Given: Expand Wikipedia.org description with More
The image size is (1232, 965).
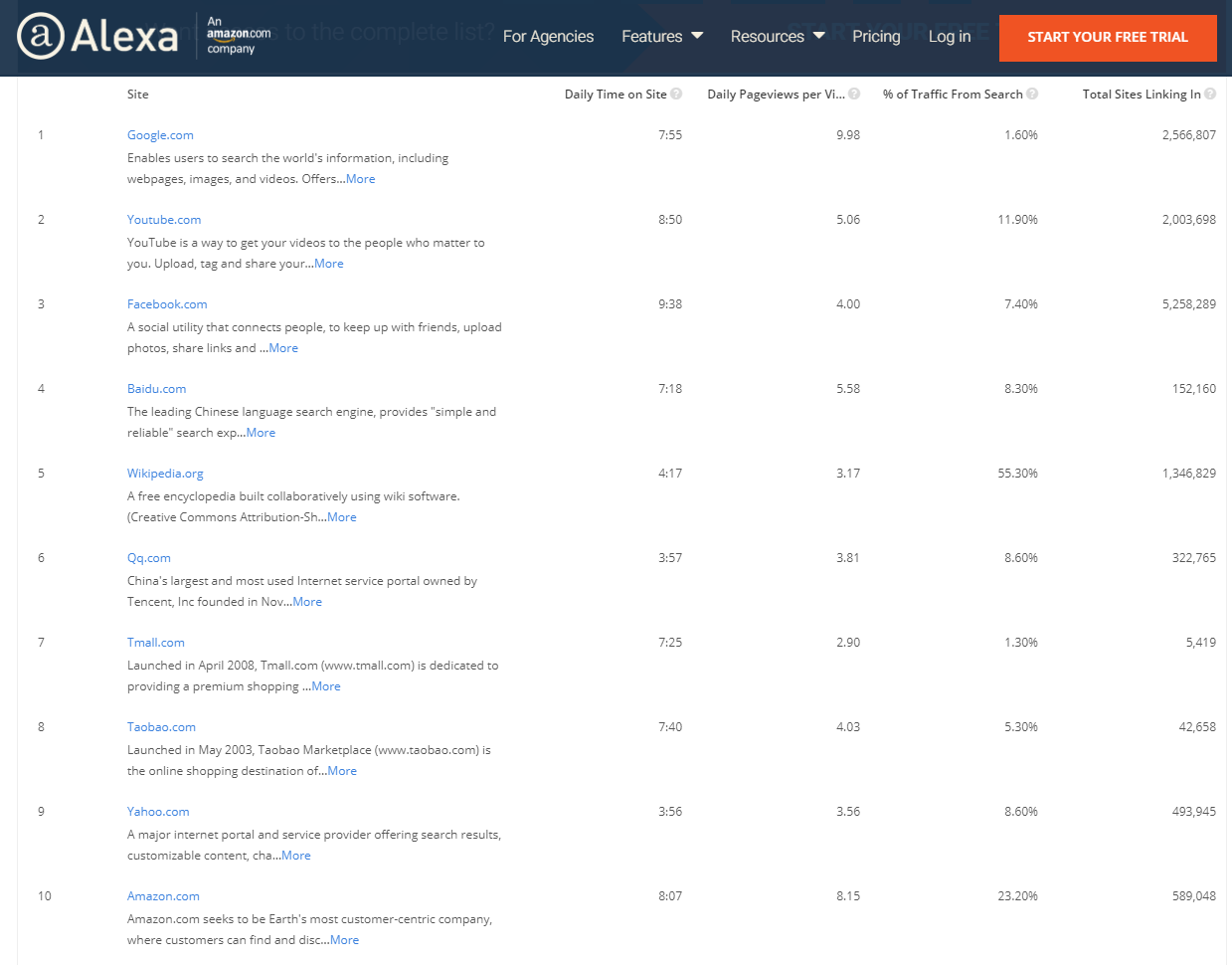Looking at the screenshot, I should [342, 517].
